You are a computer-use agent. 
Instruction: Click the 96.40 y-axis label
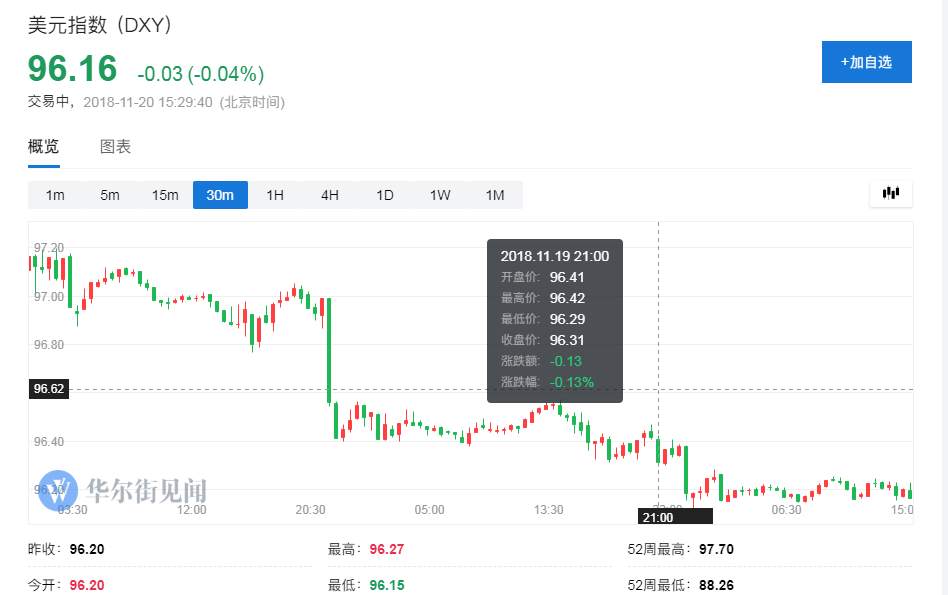[48, 441]
